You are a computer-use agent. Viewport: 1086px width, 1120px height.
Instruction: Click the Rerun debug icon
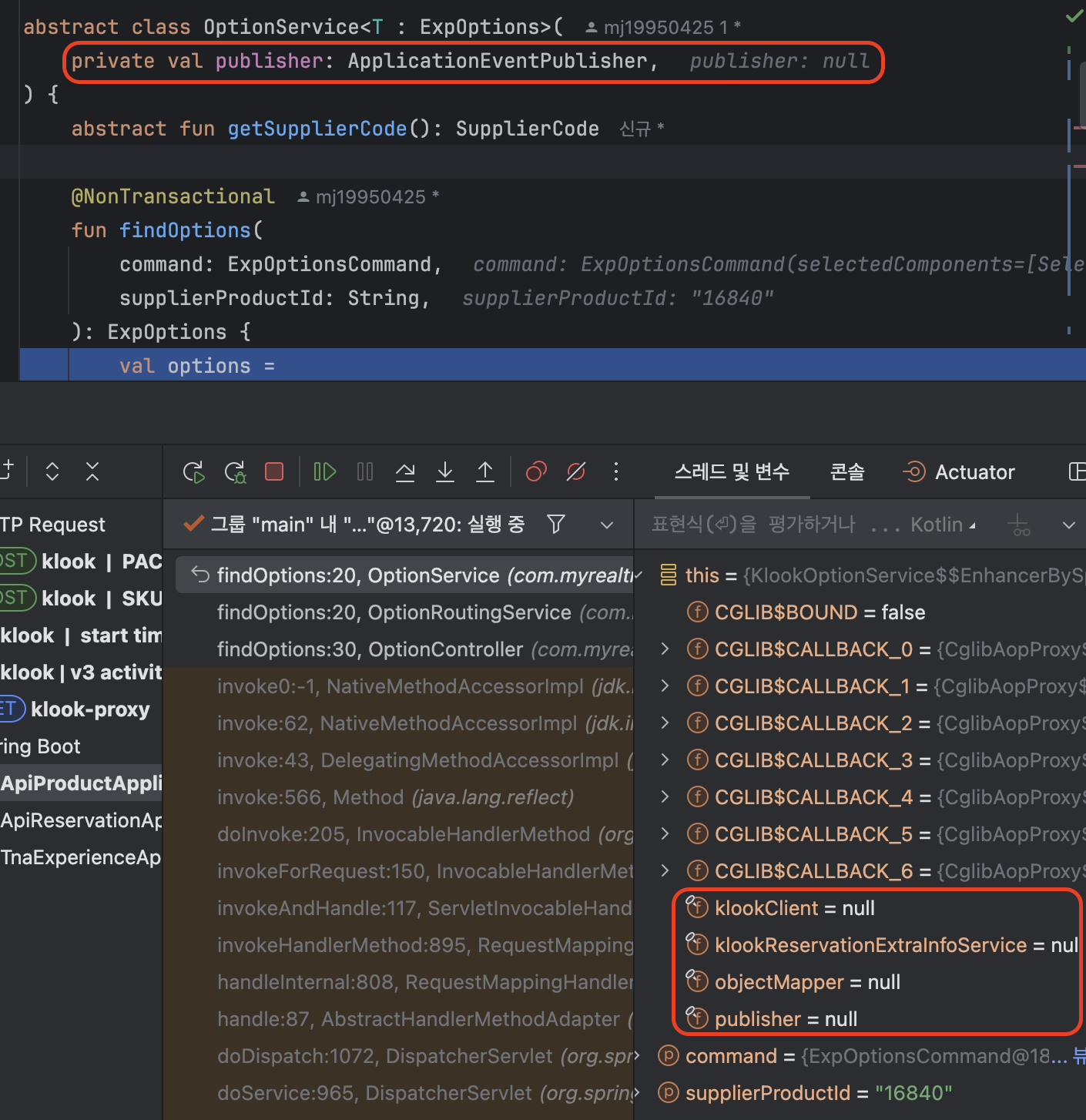click(194, 471)
